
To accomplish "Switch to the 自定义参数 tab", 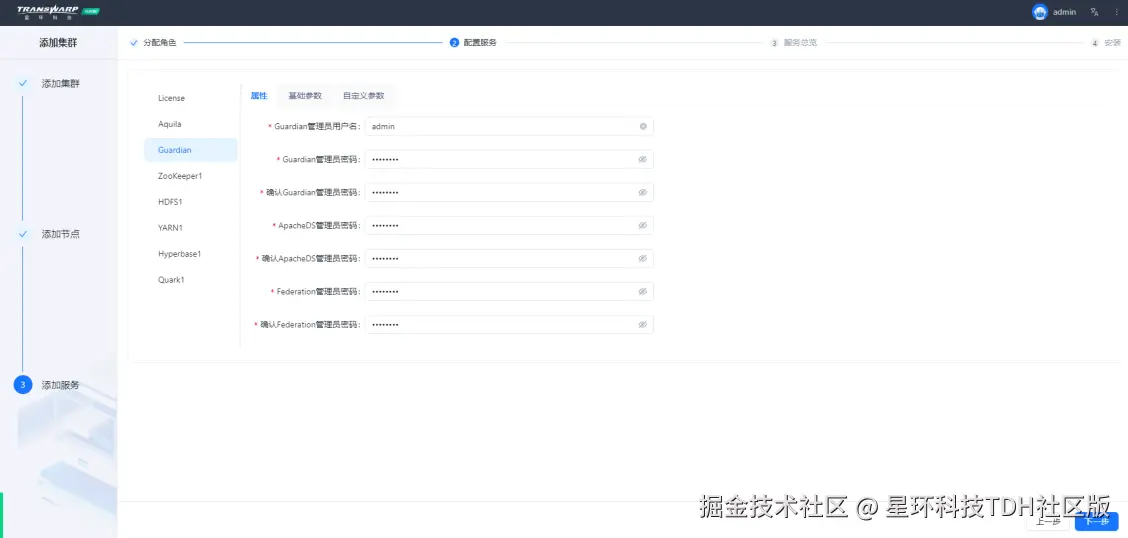I will [x=363, y=96].
